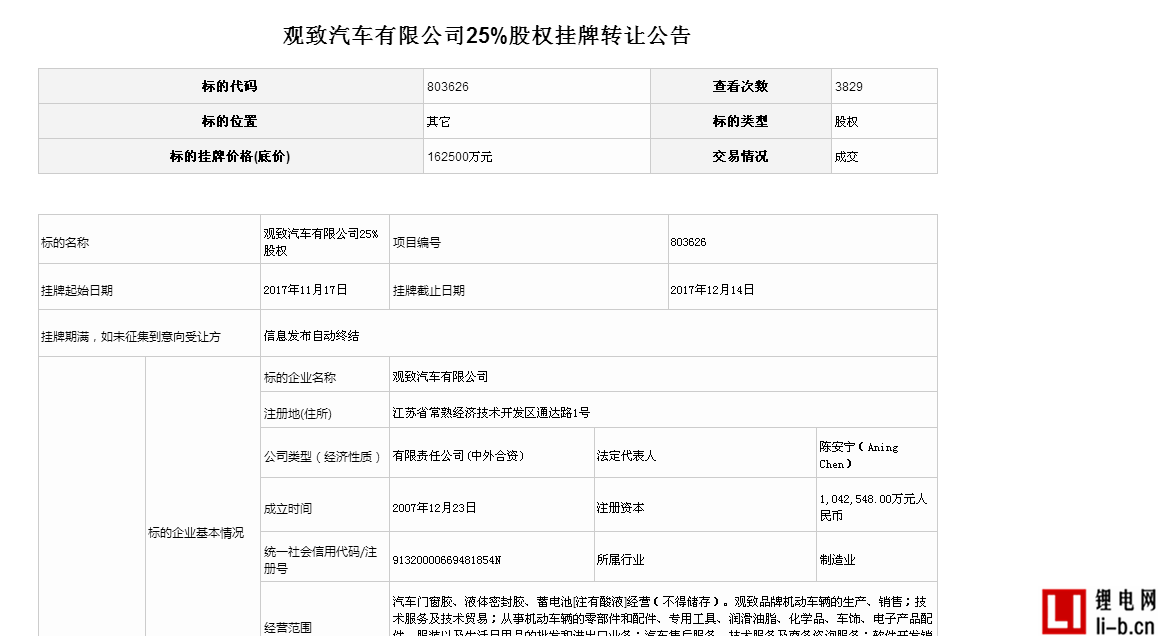Image resolution: width=1158 pixels, height=636 pixels.
Task: Click the 803626 value beside 项目编号
Action: (688, 242)
